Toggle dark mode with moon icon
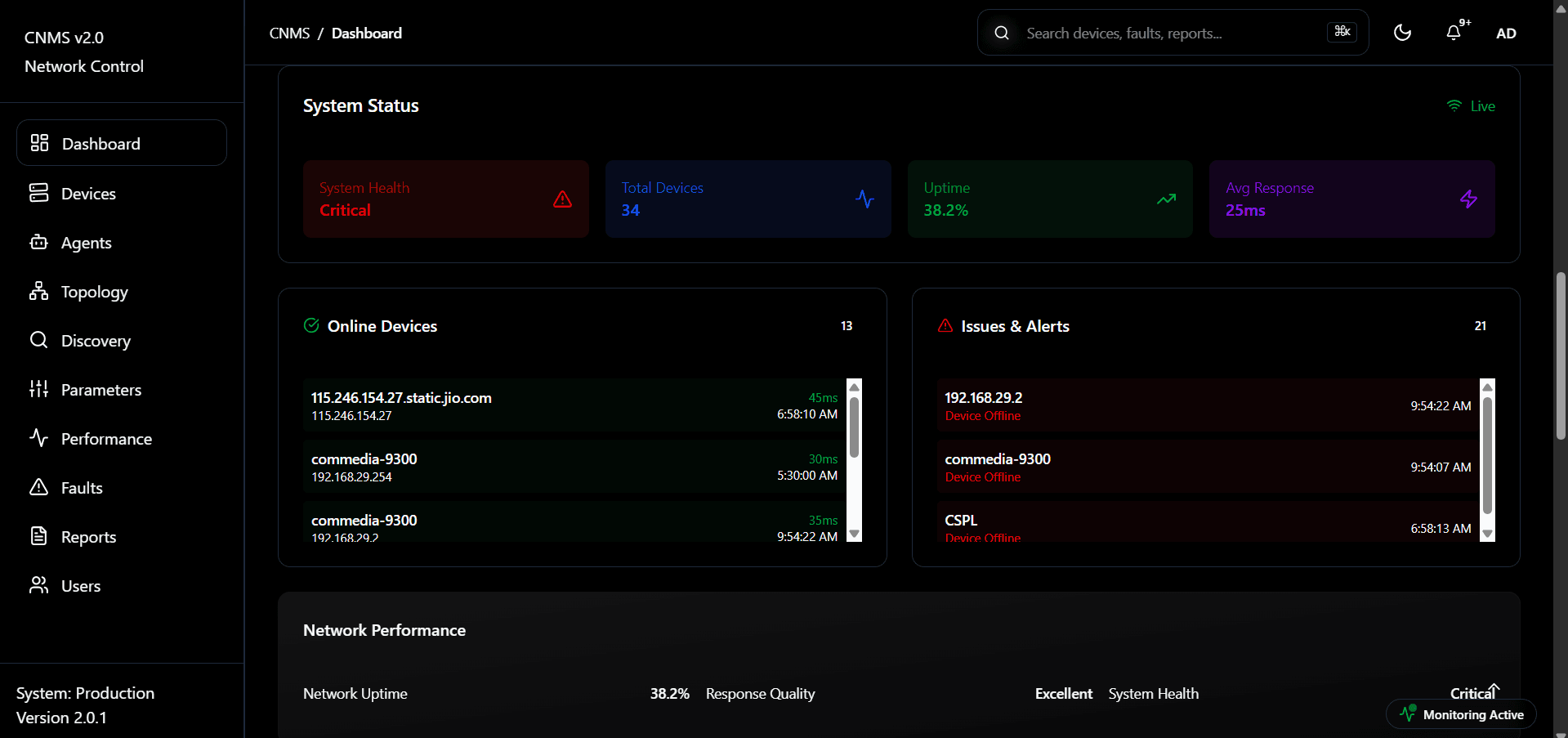 (1402, 33)
